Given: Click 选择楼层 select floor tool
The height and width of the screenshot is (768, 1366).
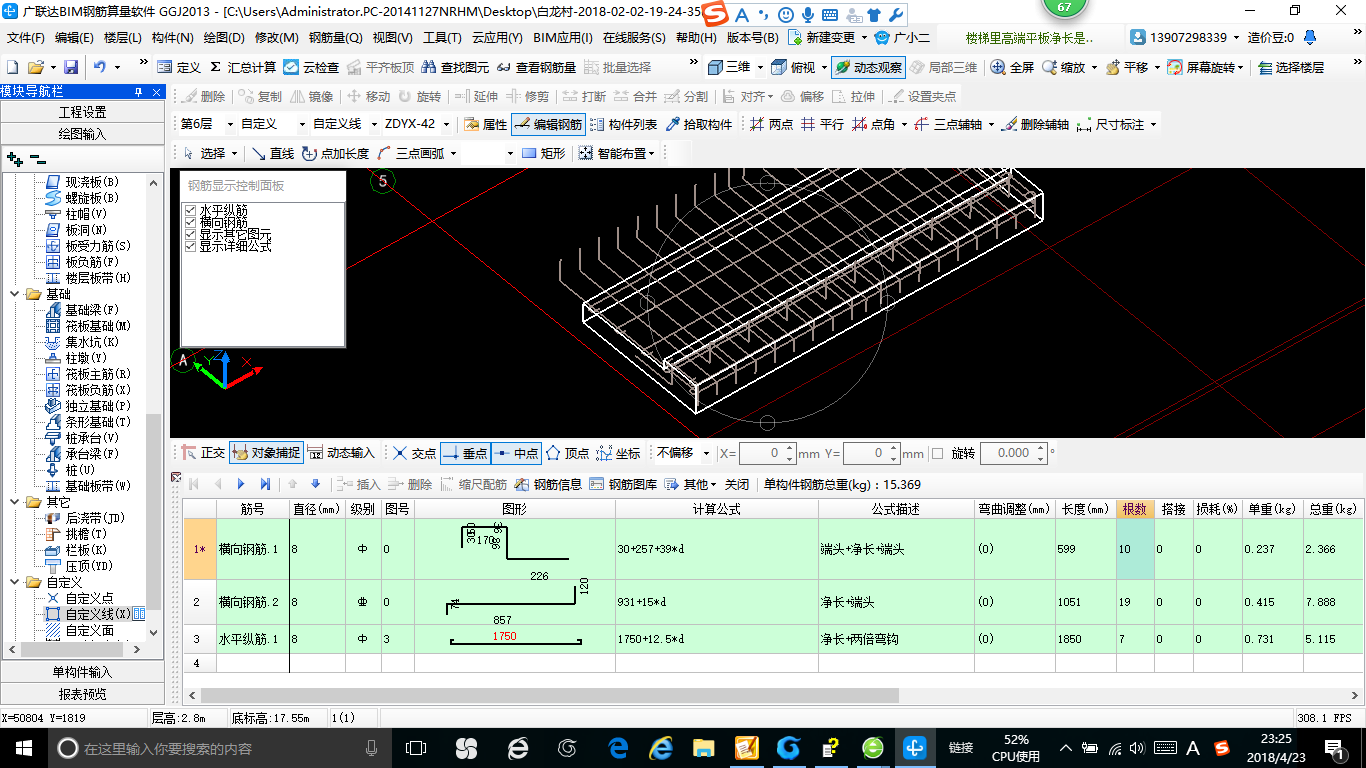Looking at the screenshot, I should click(1291, 67).
